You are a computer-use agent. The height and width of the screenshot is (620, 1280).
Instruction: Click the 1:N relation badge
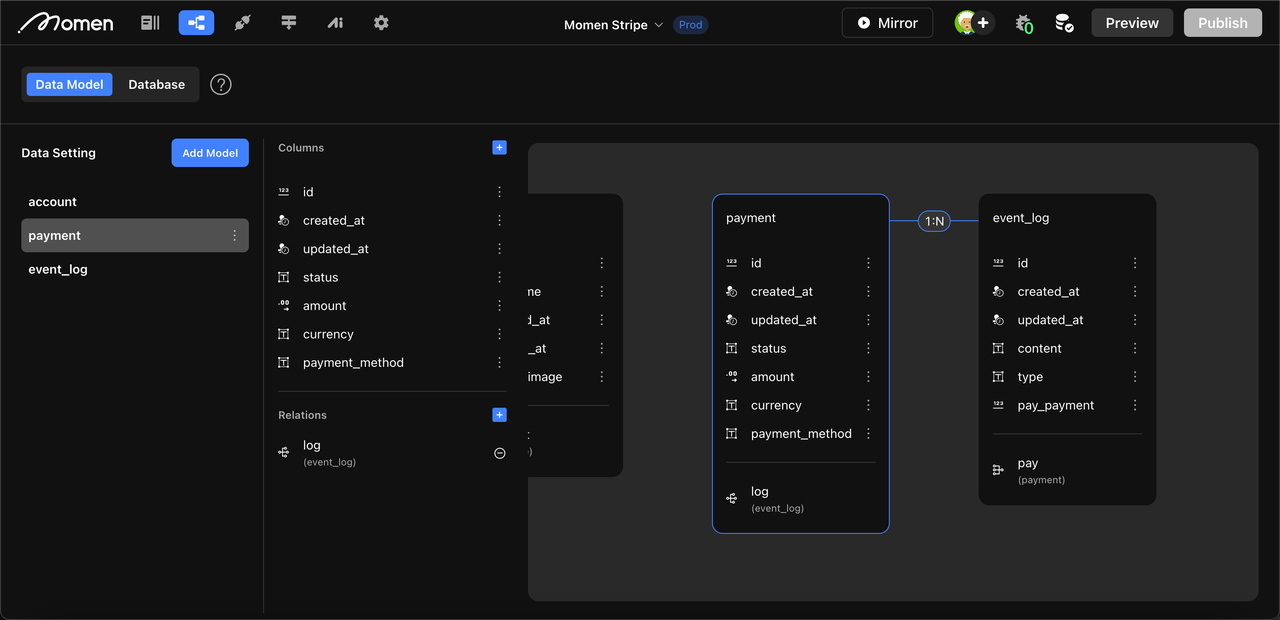(x=934, y=221)
